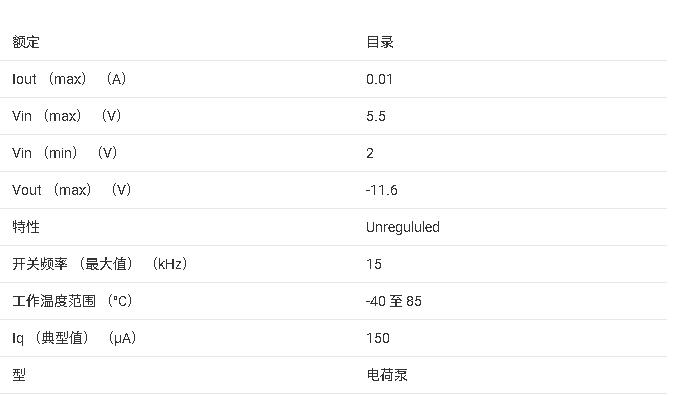Select the Vout (max) (V) label
Image resolution: width=673 pixels, height=395 pixels.
(x=71, y=190)
